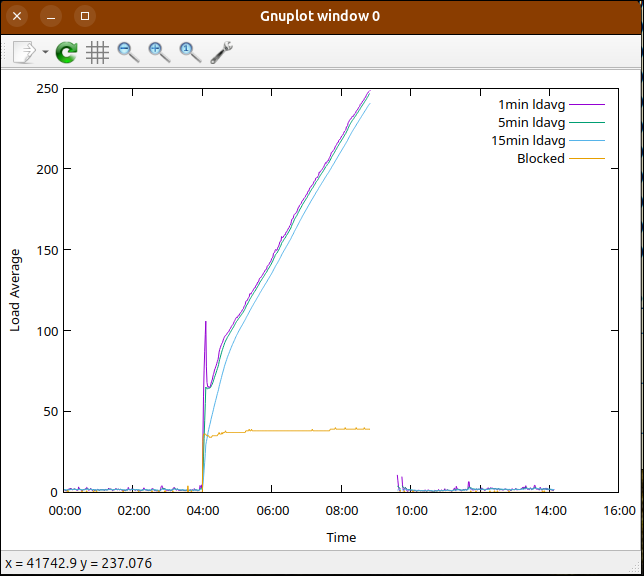Click the 150 y-axis tick label

(47, 250)
